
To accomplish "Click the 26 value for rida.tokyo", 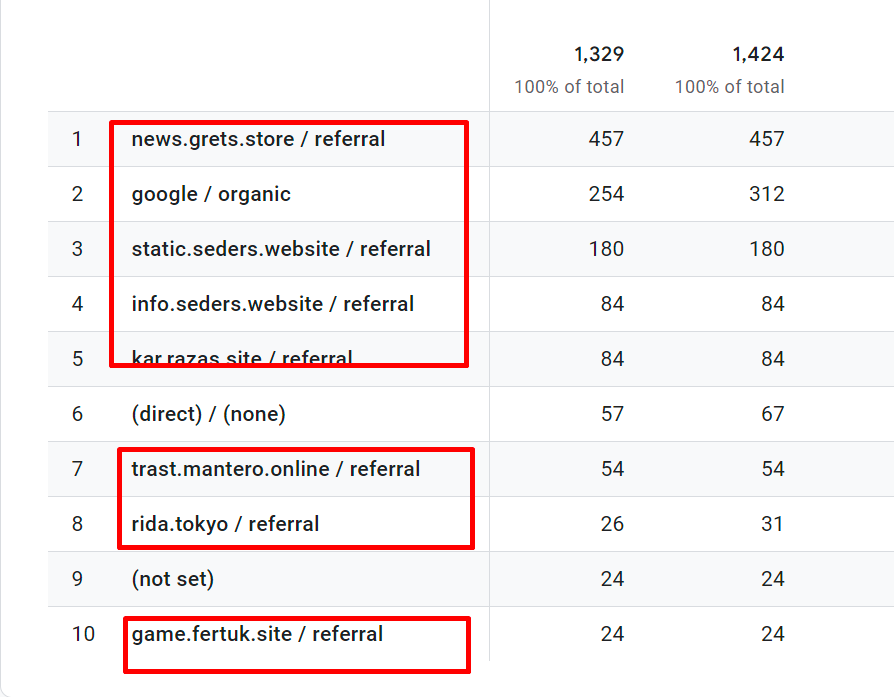I will click(x=612, y=524).
